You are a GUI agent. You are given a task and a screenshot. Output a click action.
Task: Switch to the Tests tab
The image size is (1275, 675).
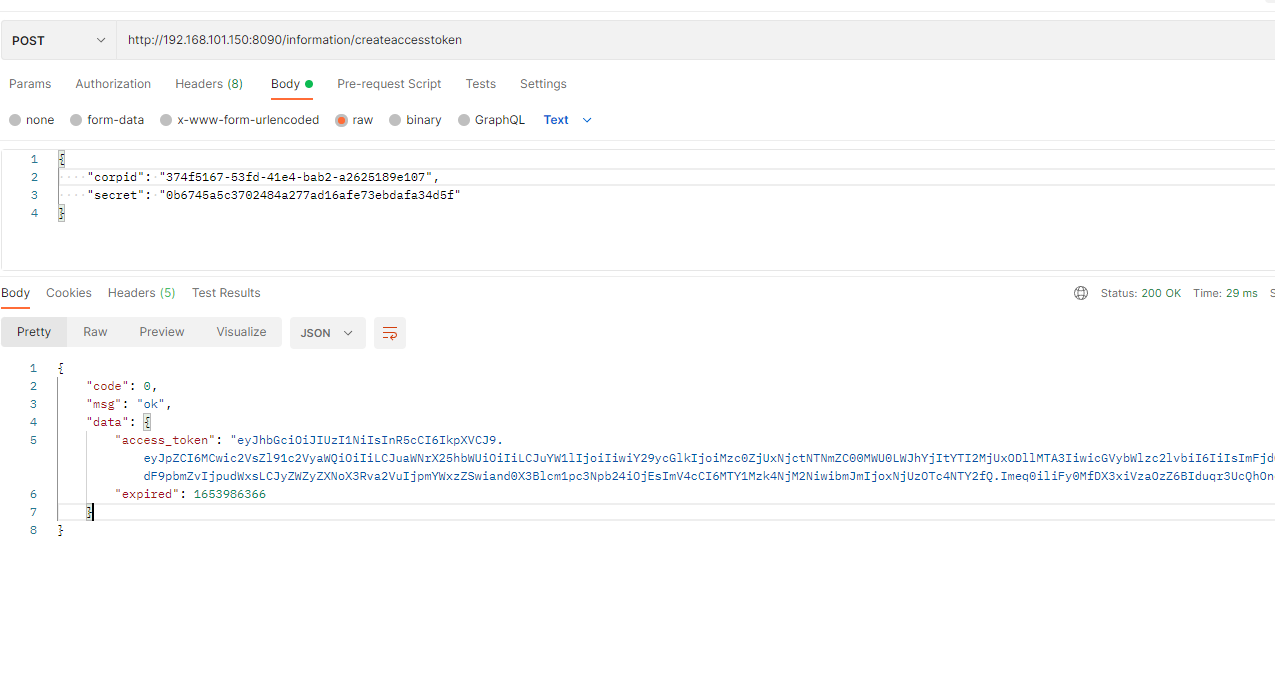pos(481,84)
